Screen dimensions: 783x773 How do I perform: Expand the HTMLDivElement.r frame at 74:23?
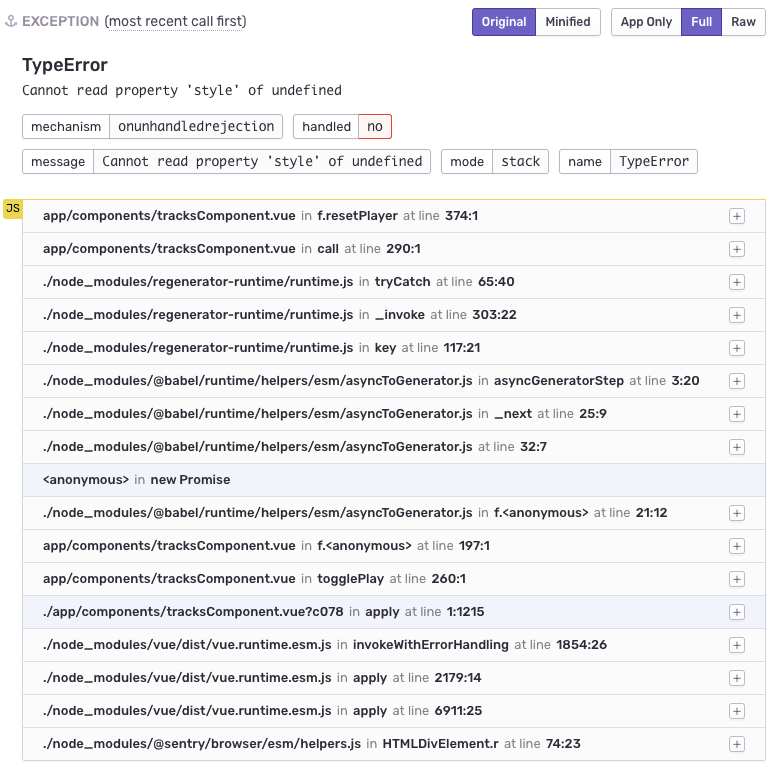pyautogui.click(x=737, y=744)
